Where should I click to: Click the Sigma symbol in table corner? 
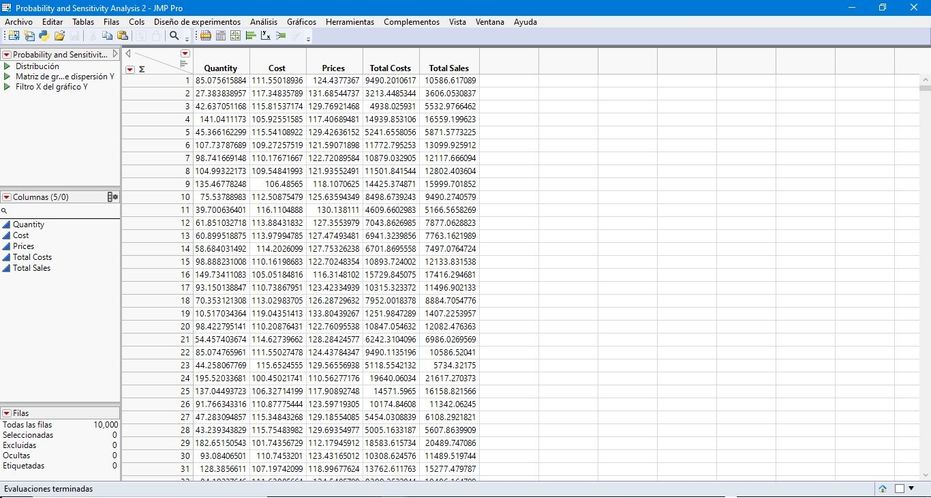coord(142,69)
